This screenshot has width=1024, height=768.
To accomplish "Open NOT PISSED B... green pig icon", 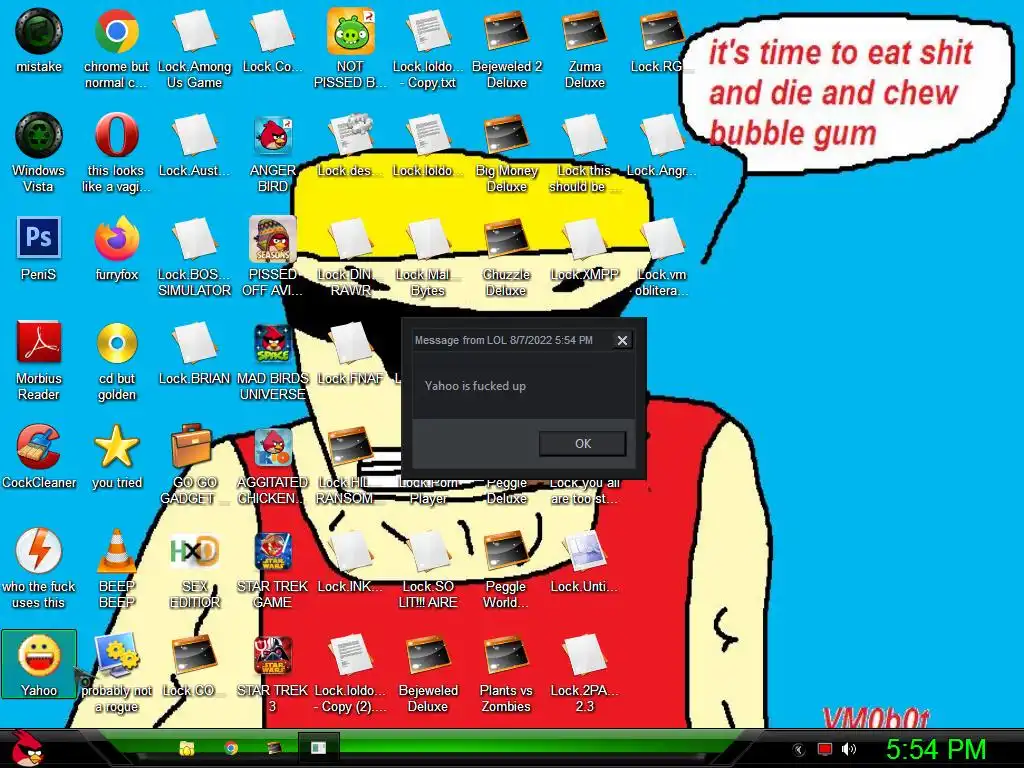I will (351, 49).
